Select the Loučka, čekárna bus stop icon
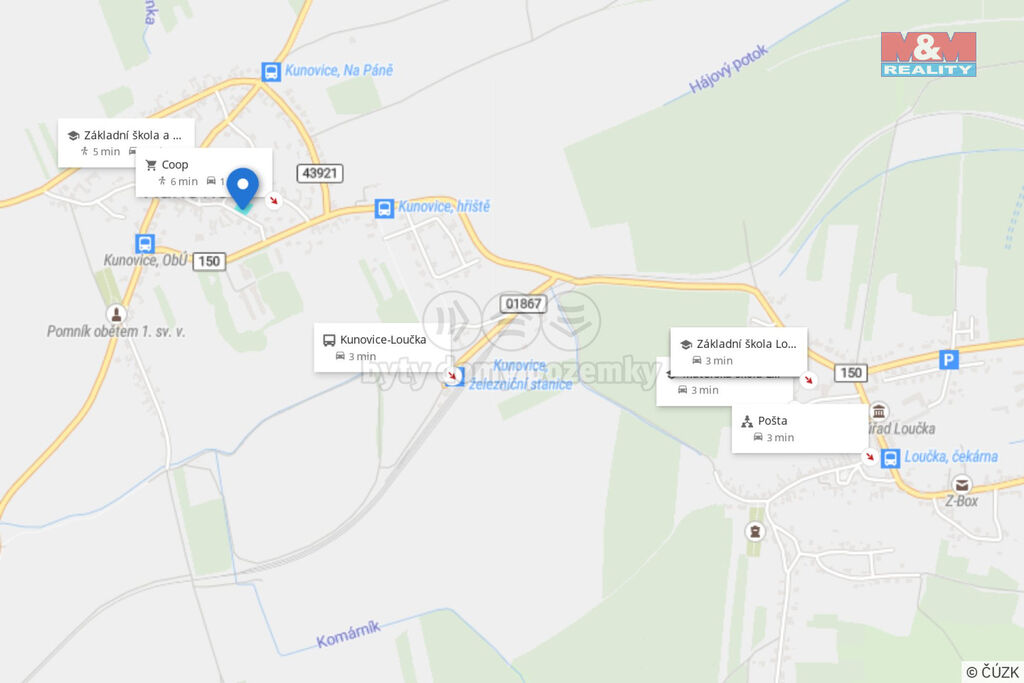 tap(890, 458)
